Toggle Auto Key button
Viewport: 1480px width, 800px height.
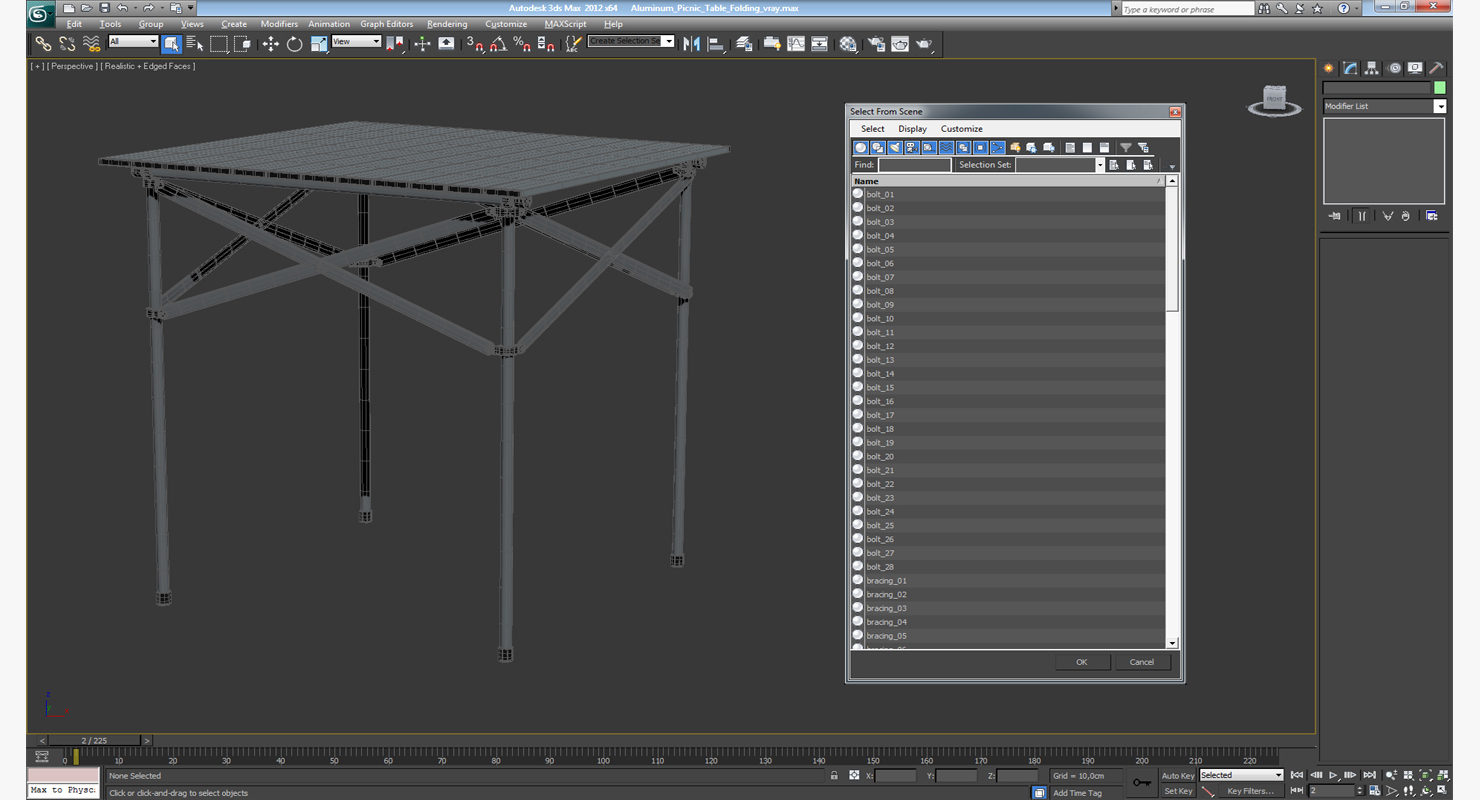(x=1178, y=775)
